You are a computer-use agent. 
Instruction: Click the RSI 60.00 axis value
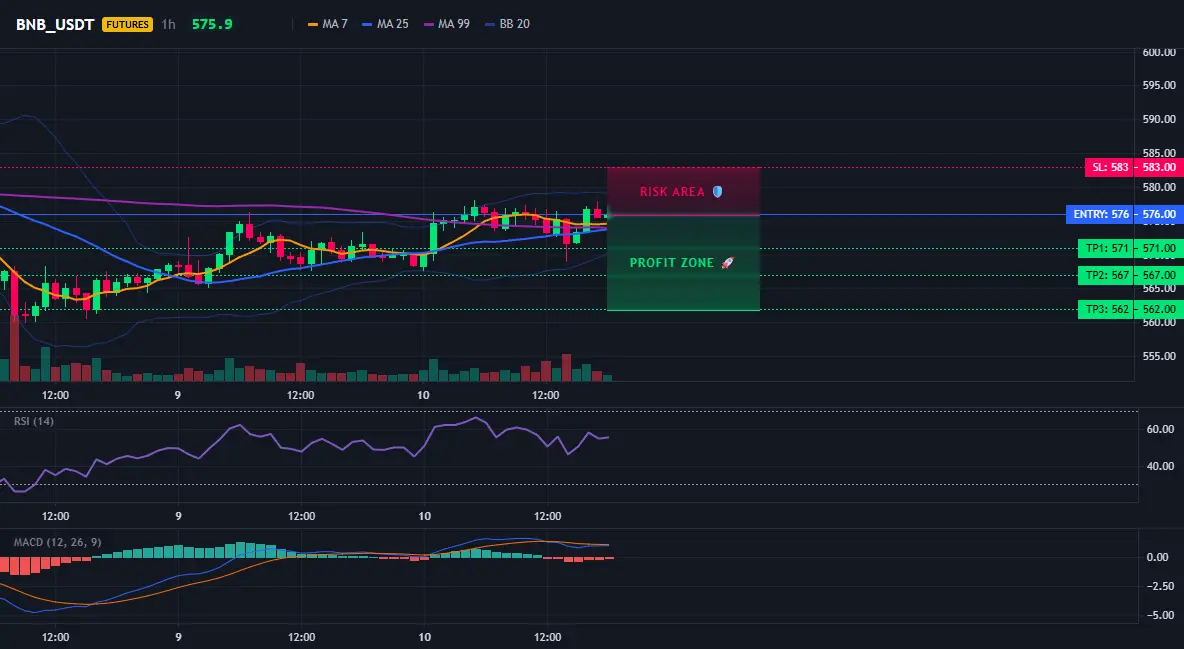(x=1161, y=429)
